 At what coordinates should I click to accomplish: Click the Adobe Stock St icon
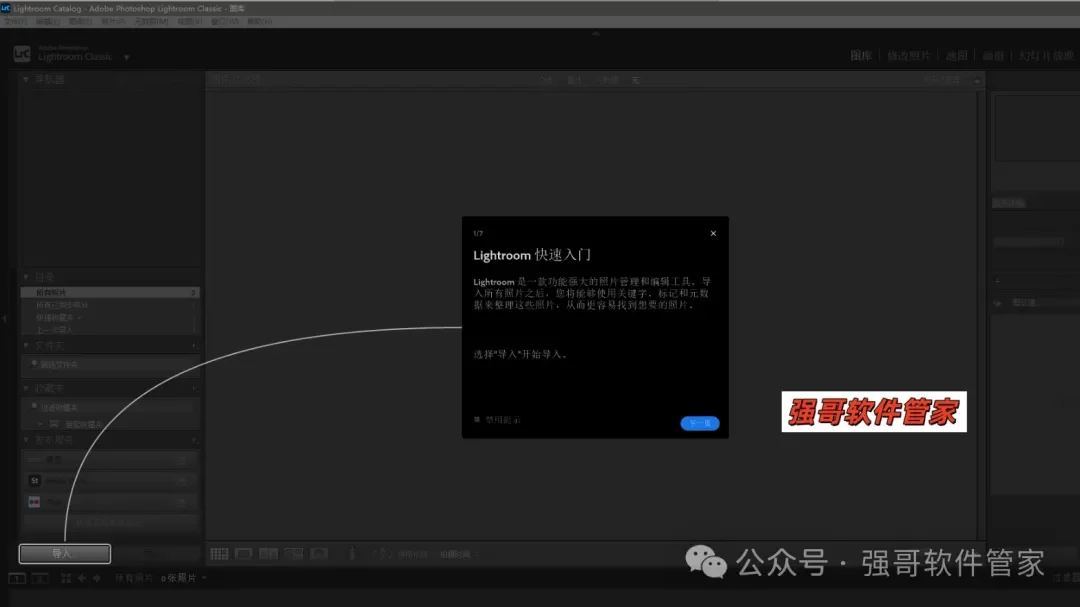pos(34,480)
